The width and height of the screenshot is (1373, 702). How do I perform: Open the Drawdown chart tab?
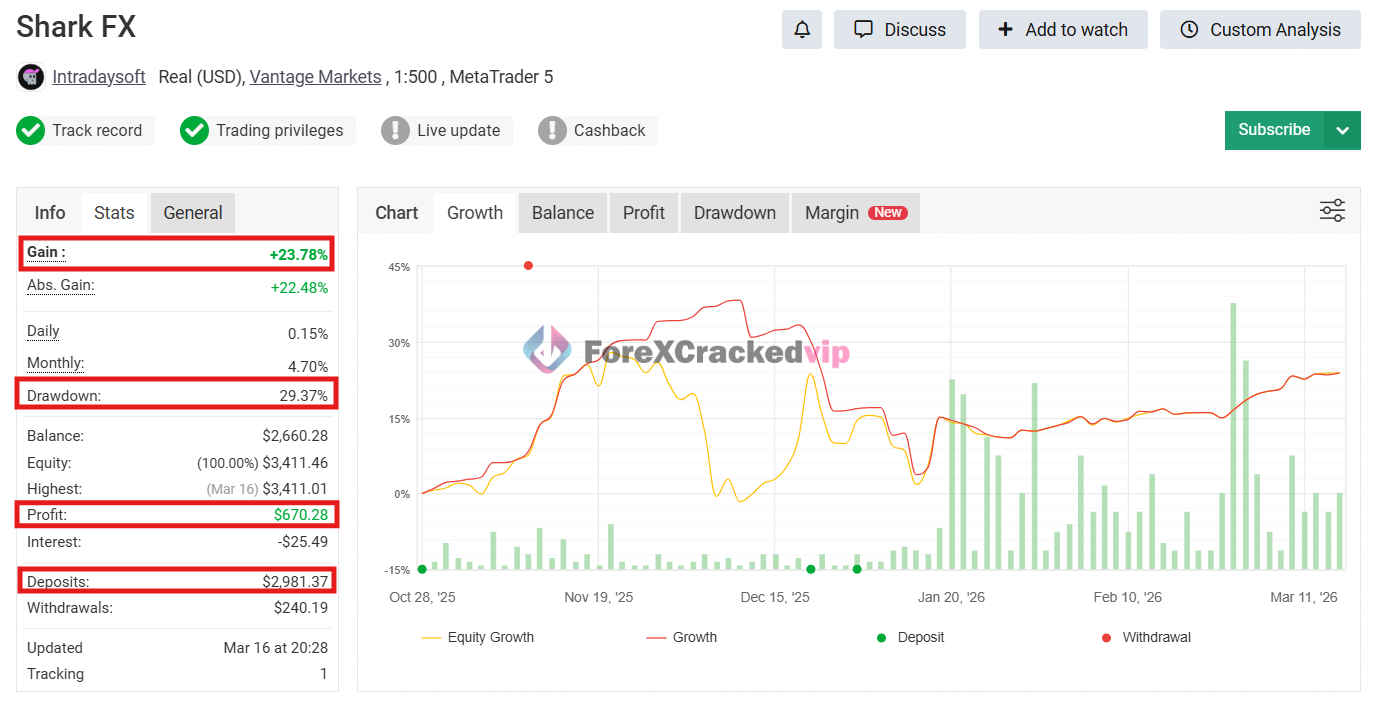734,213
